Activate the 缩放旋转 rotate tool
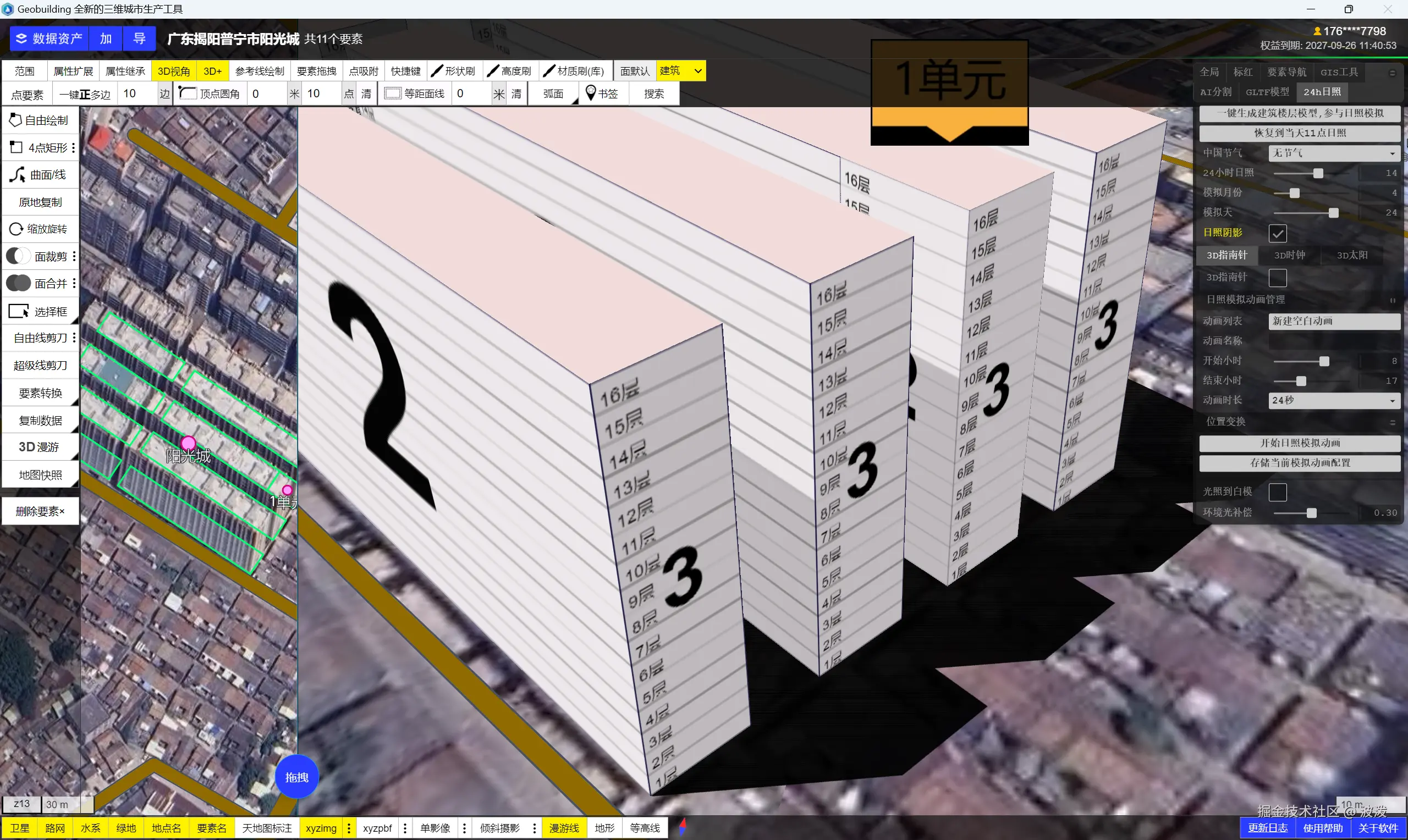The width and height of the screenshot is (1408, 840). [40, 229]
